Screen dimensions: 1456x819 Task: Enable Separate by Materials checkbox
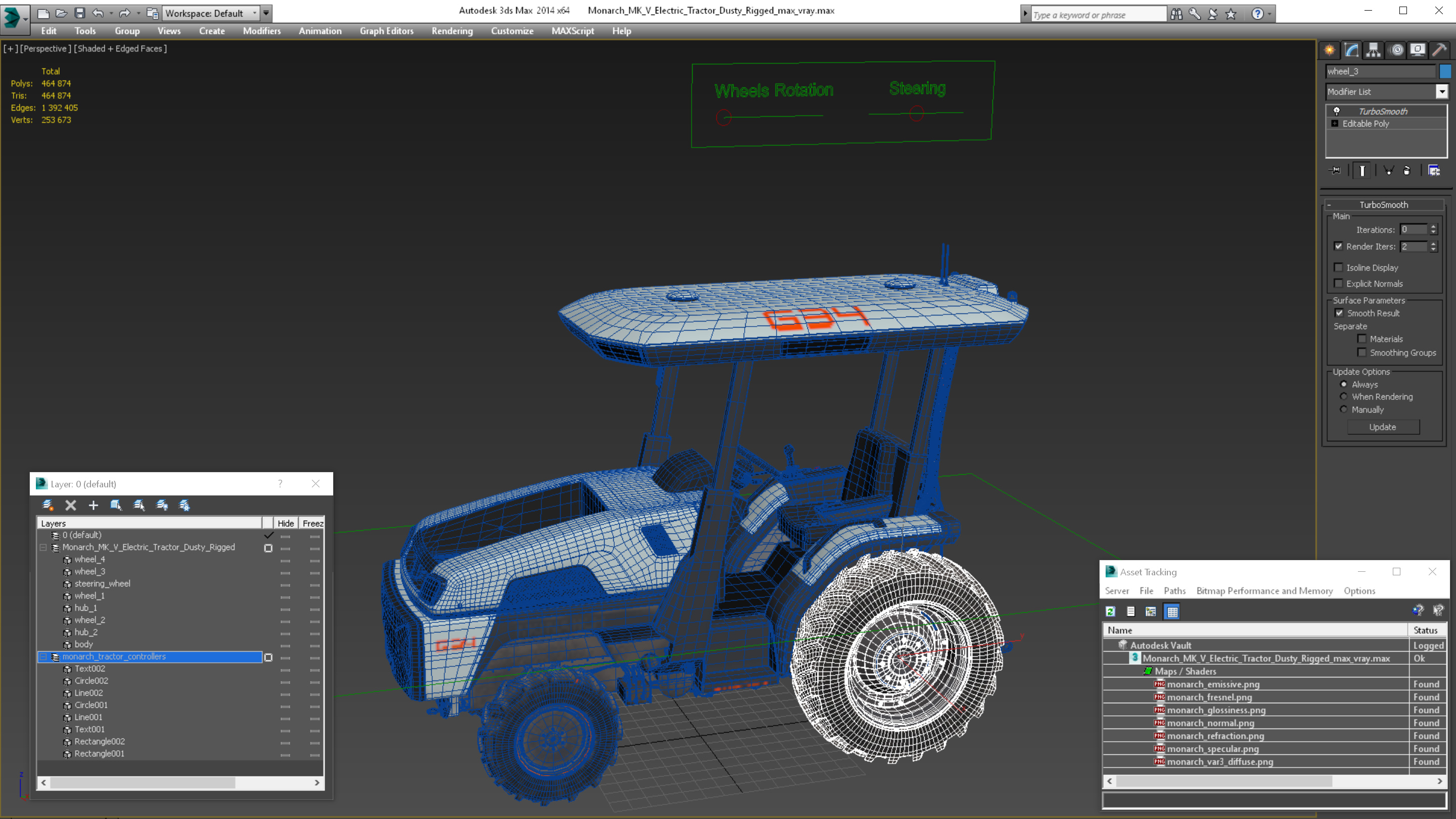[1362, 339]
